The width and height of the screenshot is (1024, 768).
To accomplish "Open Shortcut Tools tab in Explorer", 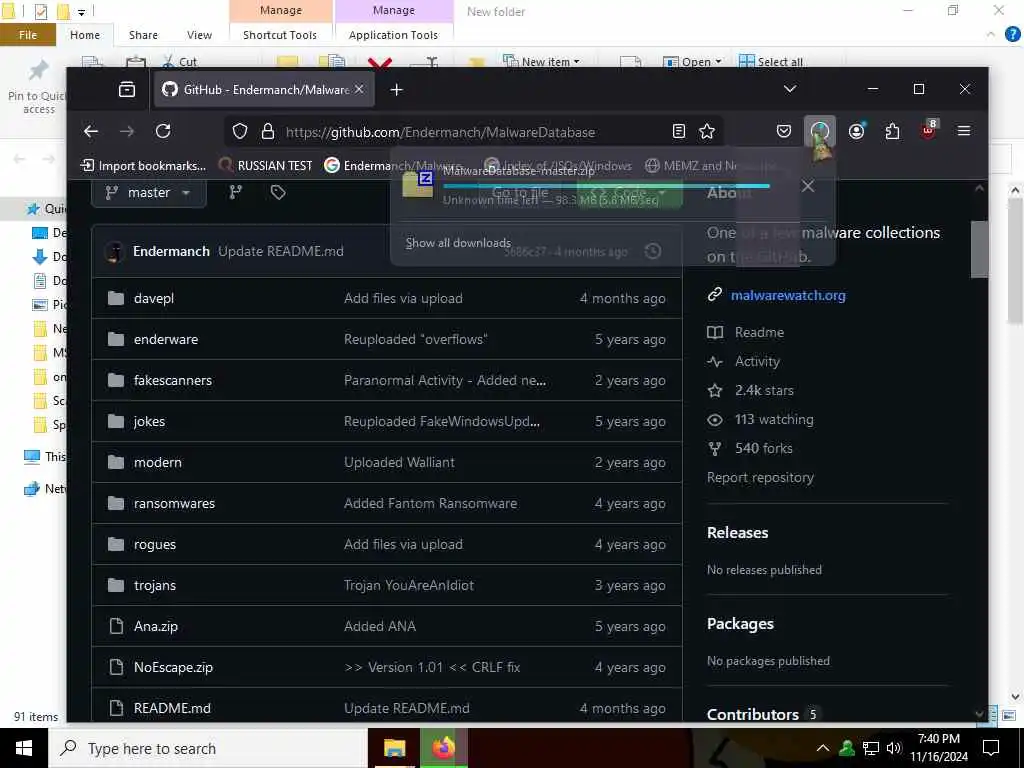I will pyautogui.click(x=280, y=35).
